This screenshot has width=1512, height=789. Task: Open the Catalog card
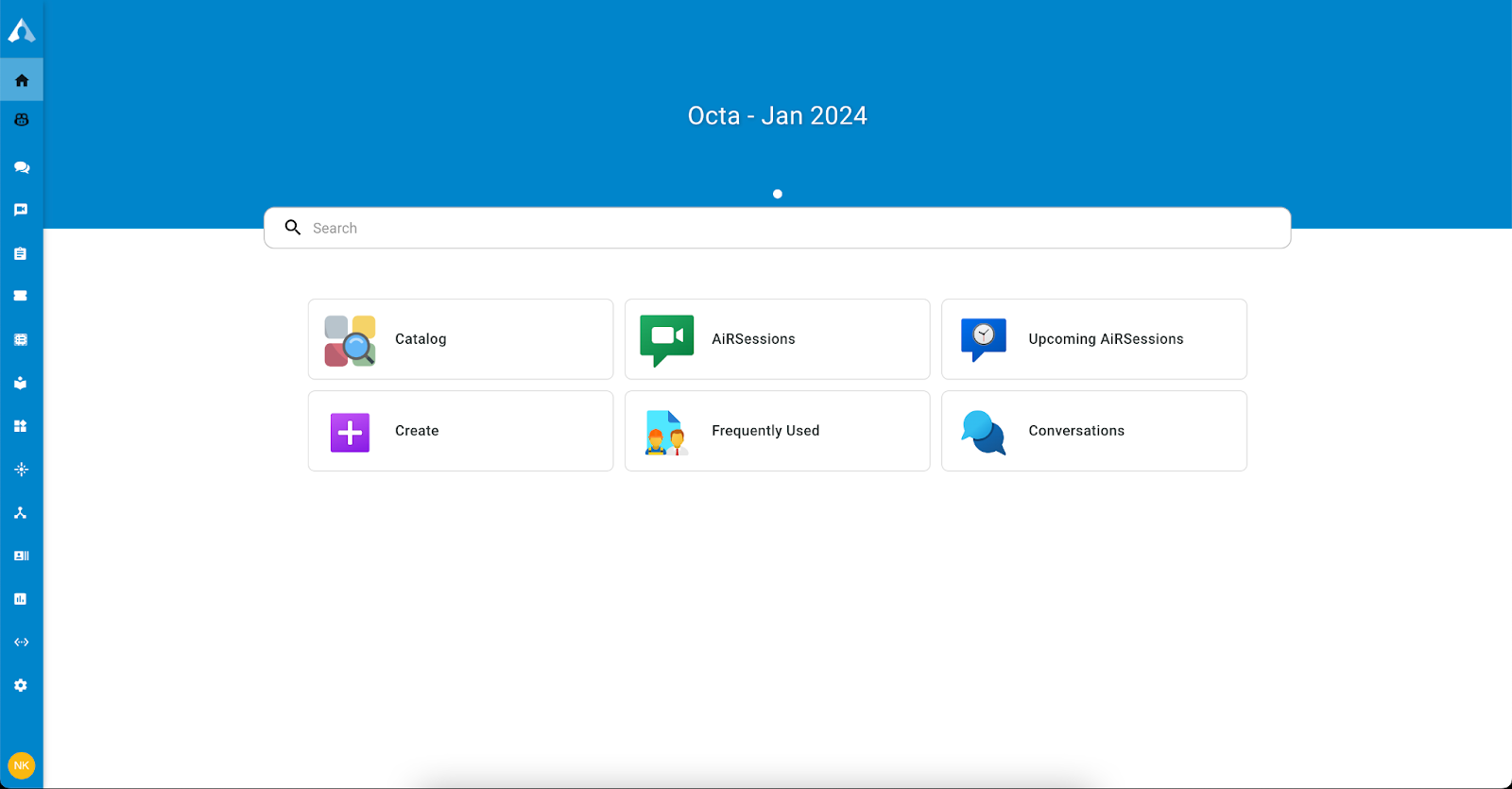(x=460, y=339)
